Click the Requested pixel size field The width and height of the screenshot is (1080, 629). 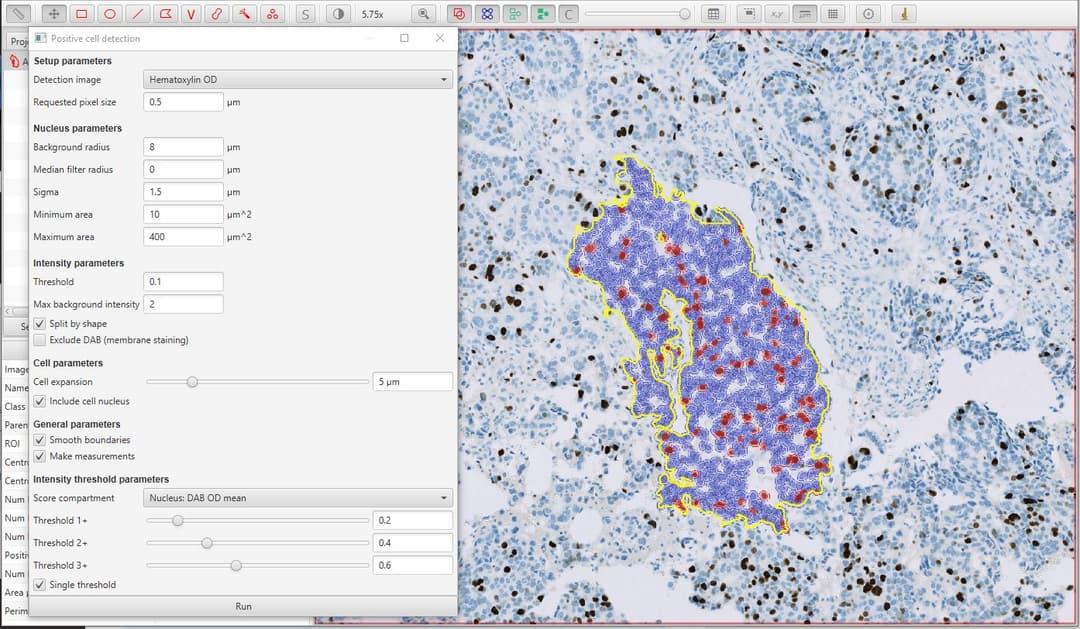point(183,102)
